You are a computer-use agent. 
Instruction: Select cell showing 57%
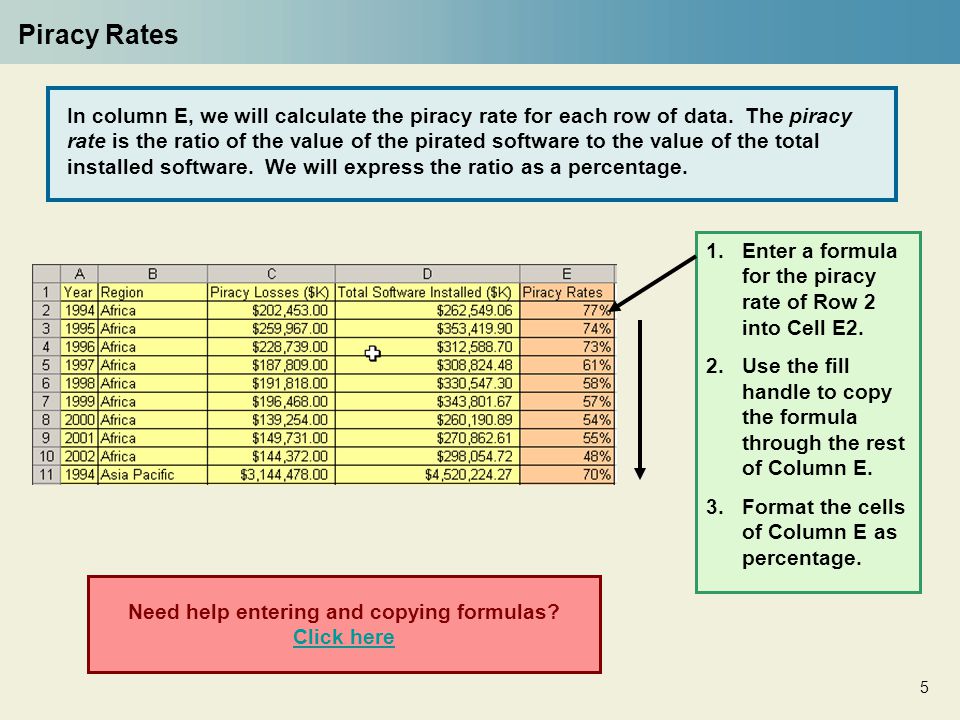(x=567, y=402)
